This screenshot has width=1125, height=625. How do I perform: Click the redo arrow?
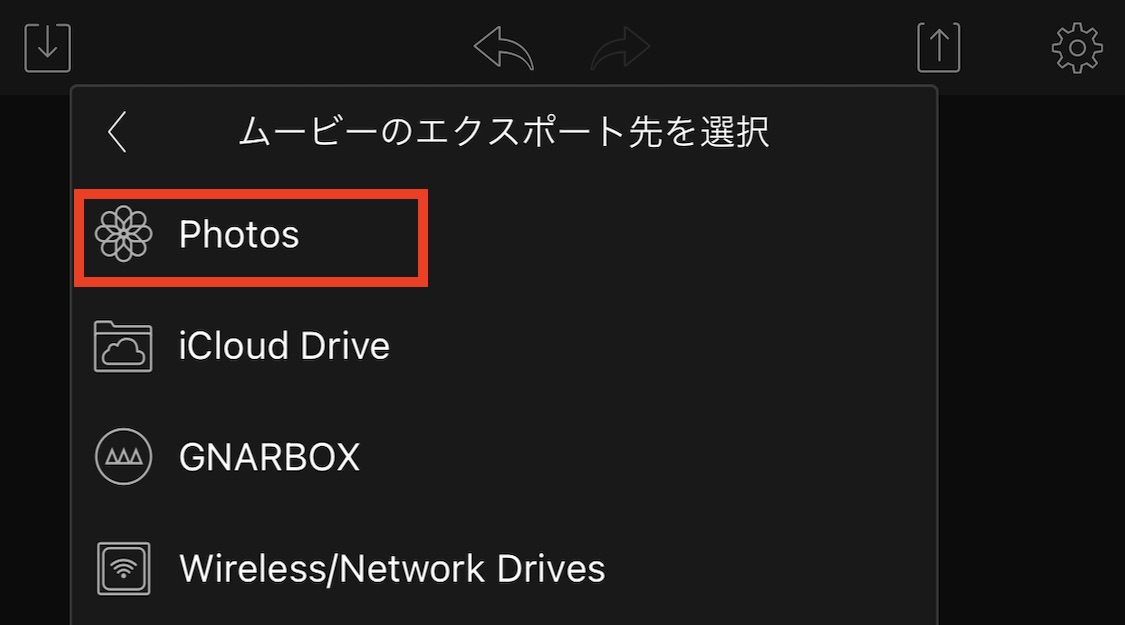(620, 47)
